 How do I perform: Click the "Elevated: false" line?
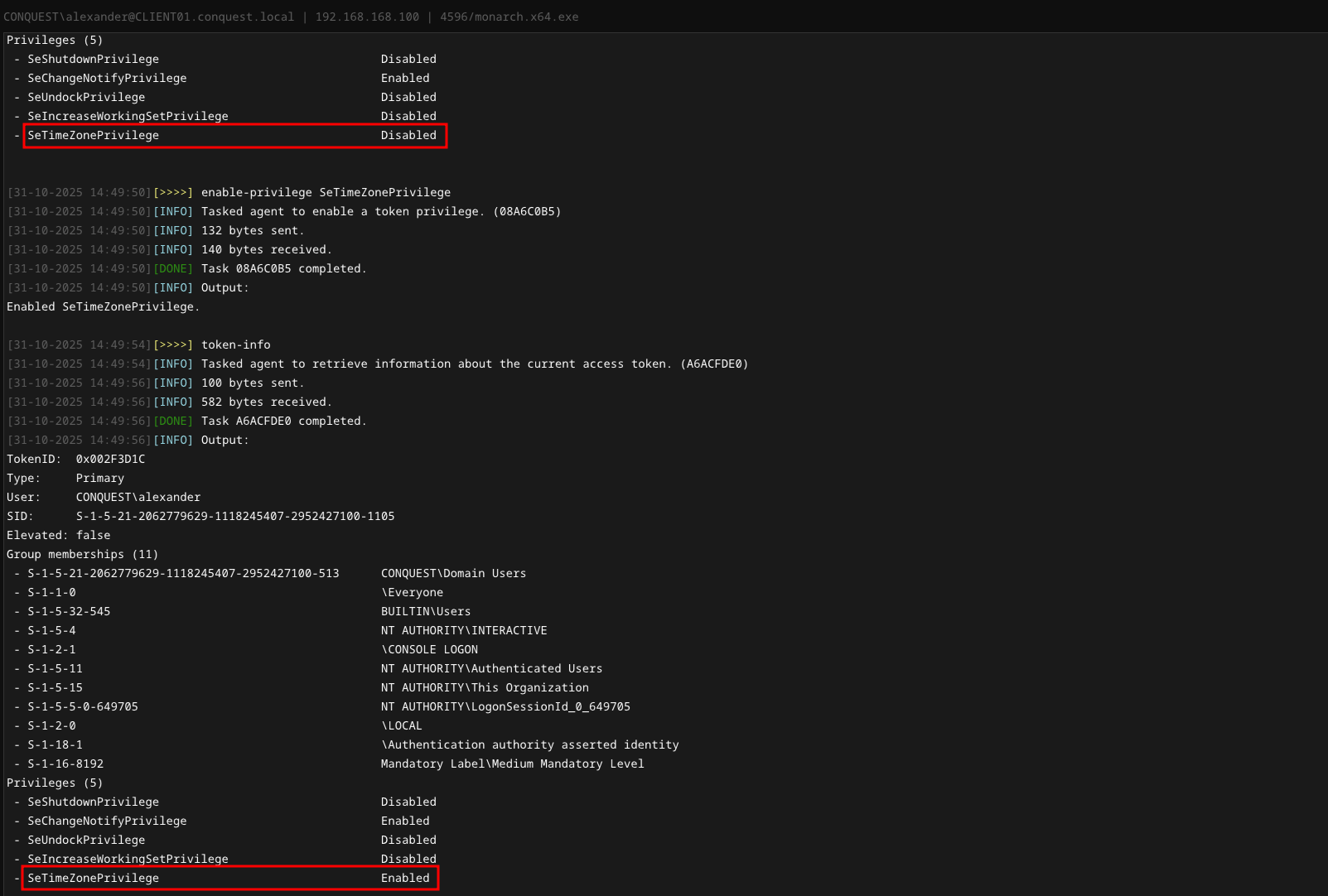(58, 535)
